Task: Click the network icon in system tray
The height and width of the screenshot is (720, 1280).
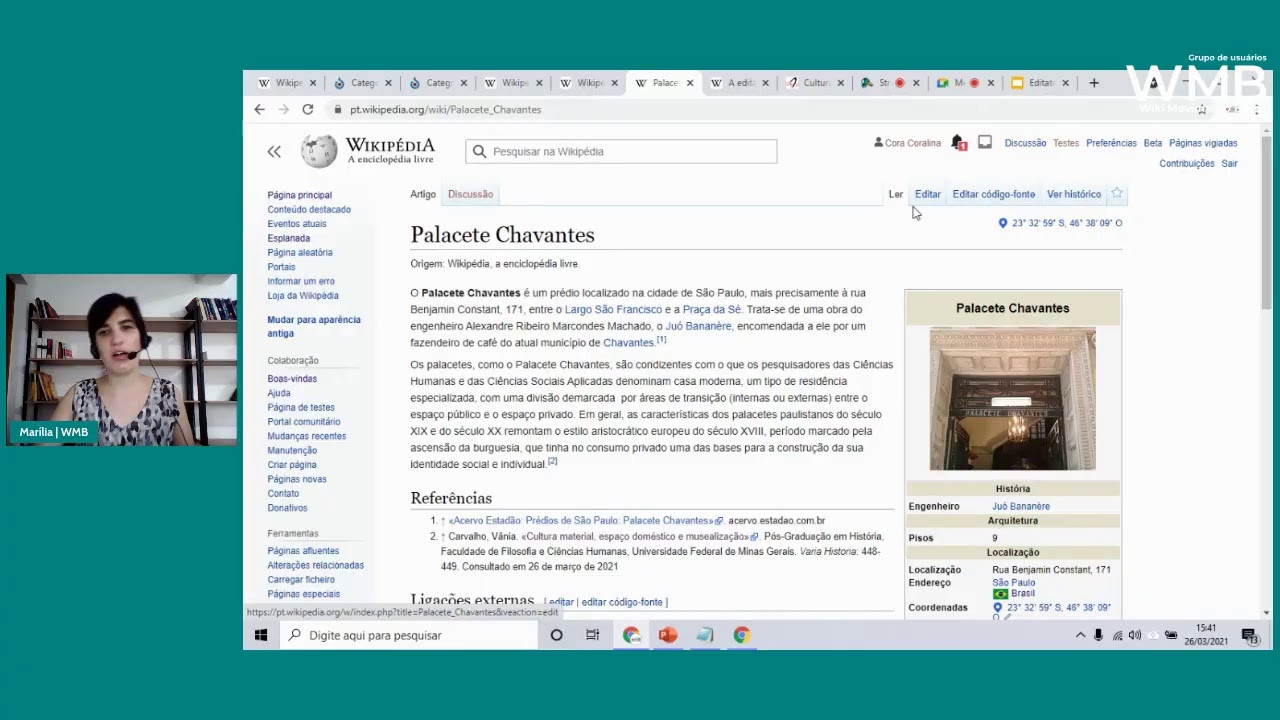Action: tap(1117, 635)
